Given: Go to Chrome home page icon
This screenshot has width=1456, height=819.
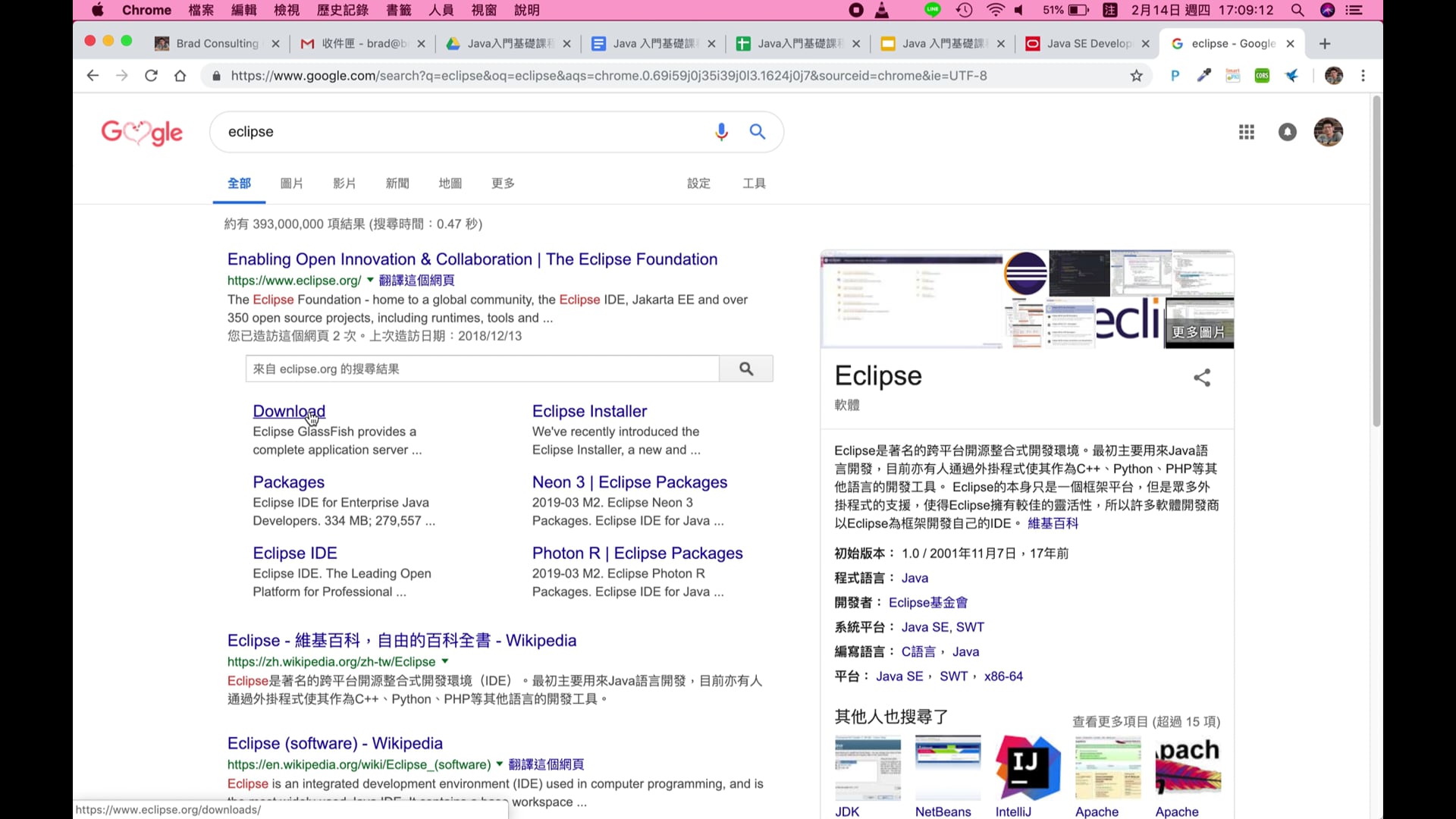Looking at the screenshot, I should (x=180, y=76).
